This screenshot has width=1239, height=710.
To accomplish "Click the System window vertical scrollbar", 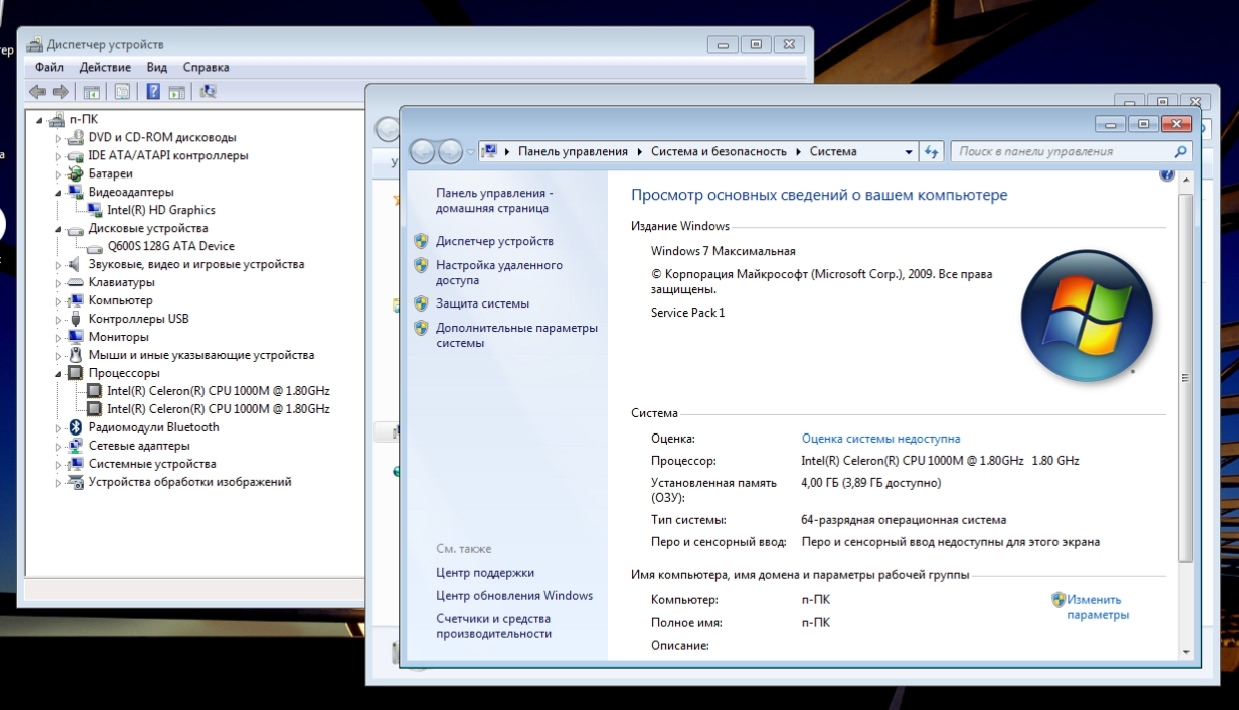I will [1185, 378].
